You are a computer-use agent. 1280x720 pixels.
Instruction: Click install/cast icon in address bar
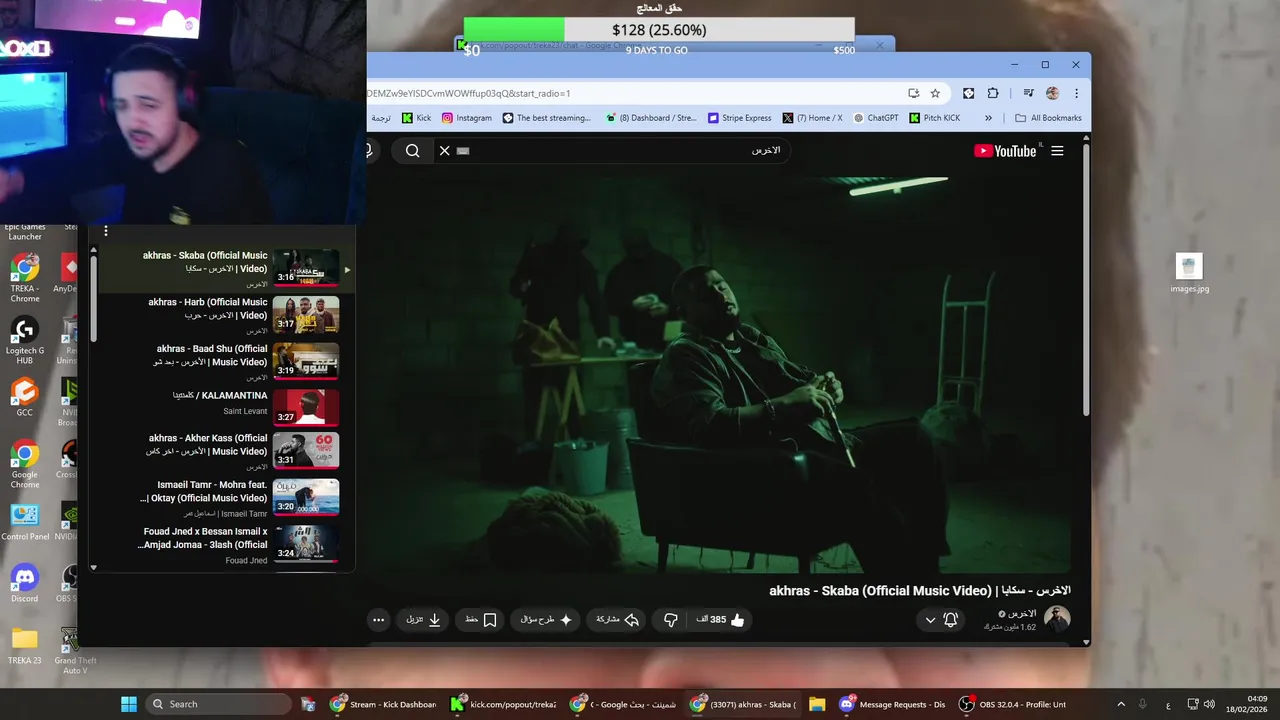click(913, 93)
